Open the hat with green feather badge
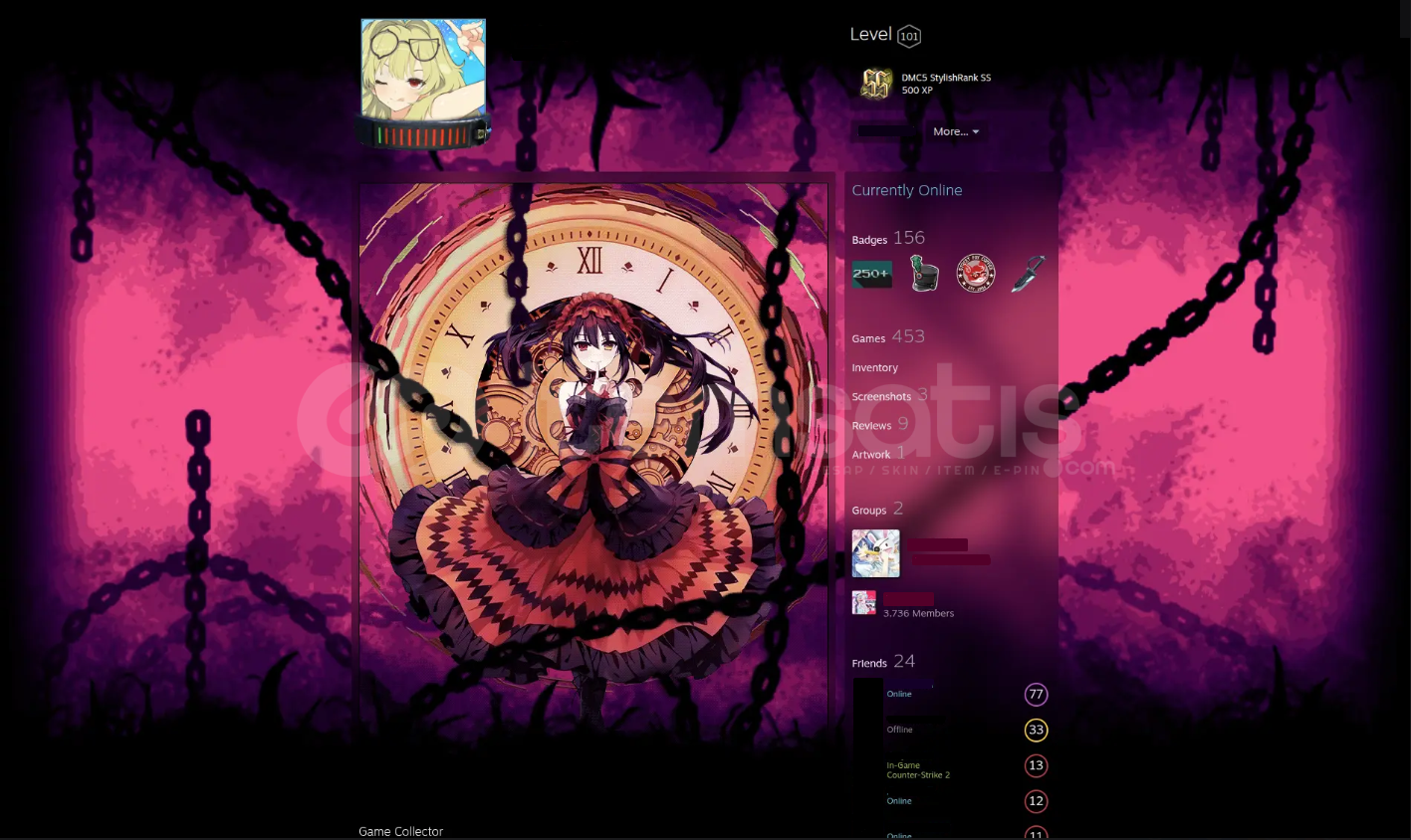This screenshot has width=1411, height=840. tap(924, 274)
